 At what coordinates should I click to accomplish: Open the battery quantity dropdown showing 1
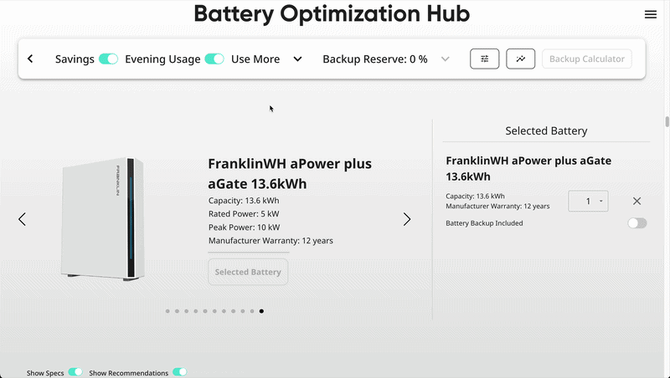coord(588,201)
